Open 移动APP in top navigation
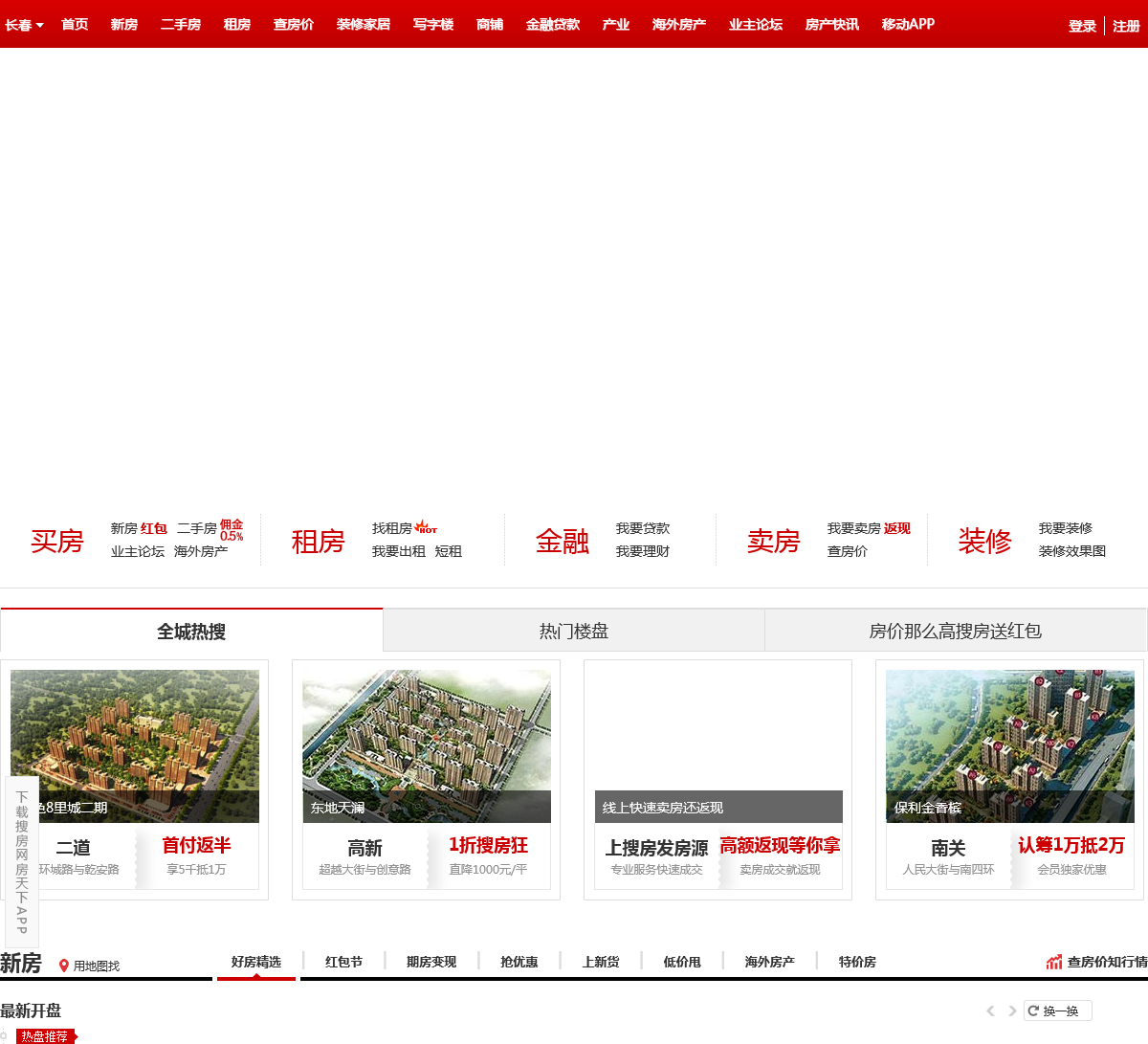Viewport: 1148px width, 1044px height. tap(909, 25)
